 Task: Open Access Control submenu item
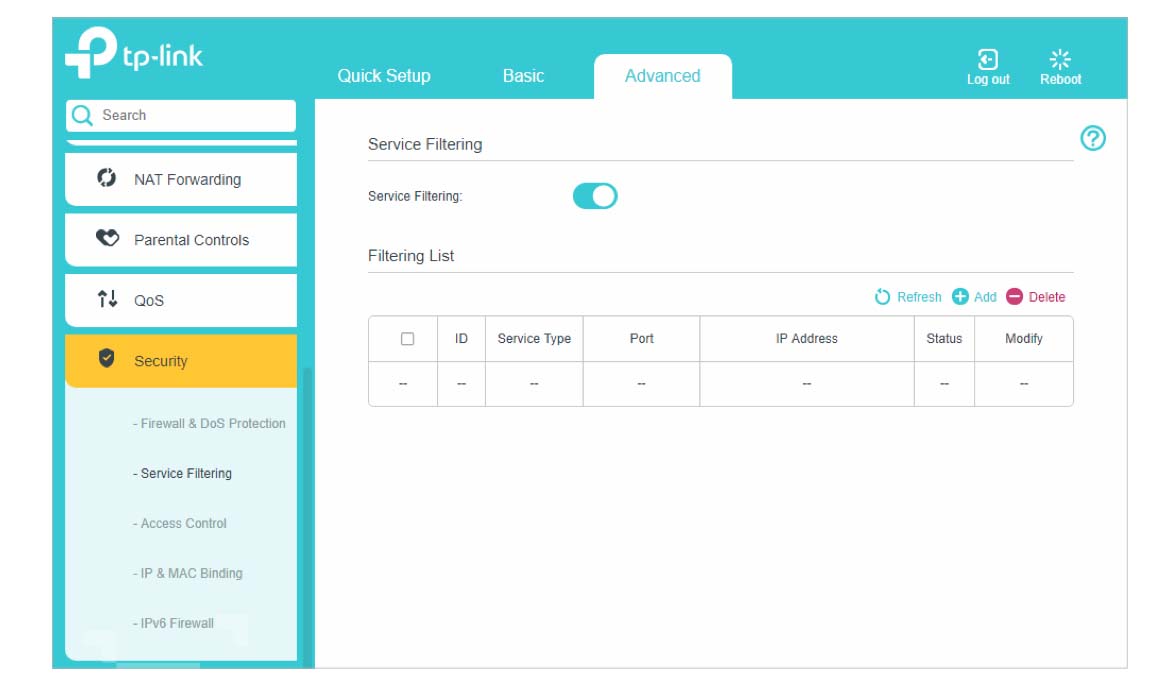pyautogui.click(x=180, y=523)
